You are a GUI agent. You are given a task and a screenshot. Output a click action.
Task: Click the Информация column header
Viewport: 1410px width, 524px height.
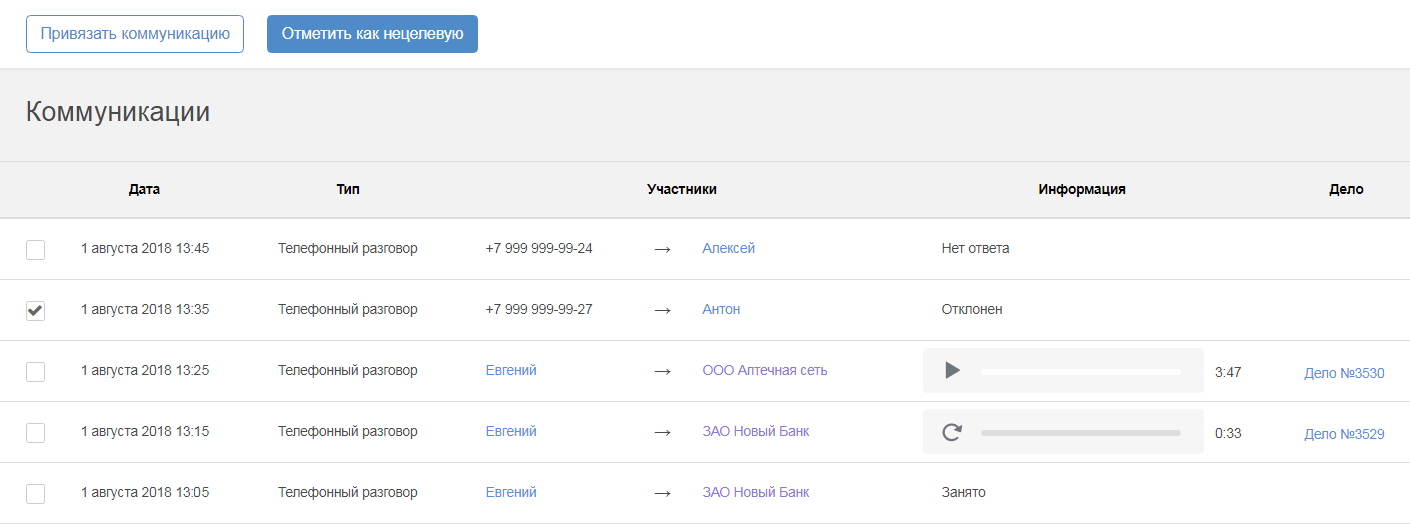pos(1082,189)
